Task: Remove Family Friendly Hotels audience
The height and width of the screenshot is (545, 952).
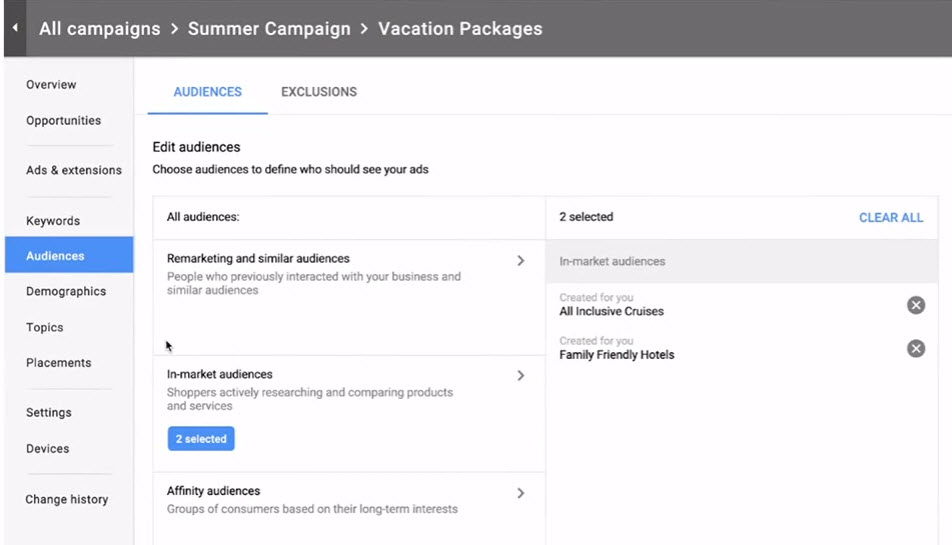Action: 916,348
